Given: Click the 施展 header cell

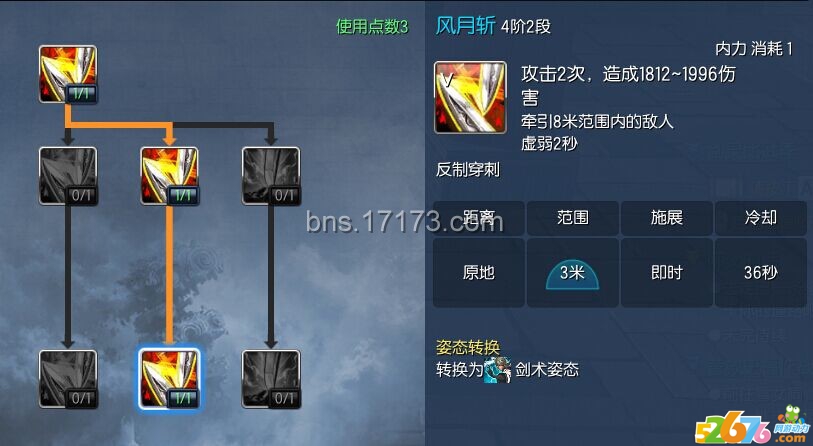Looking at the screenshot, I should 667,218.
